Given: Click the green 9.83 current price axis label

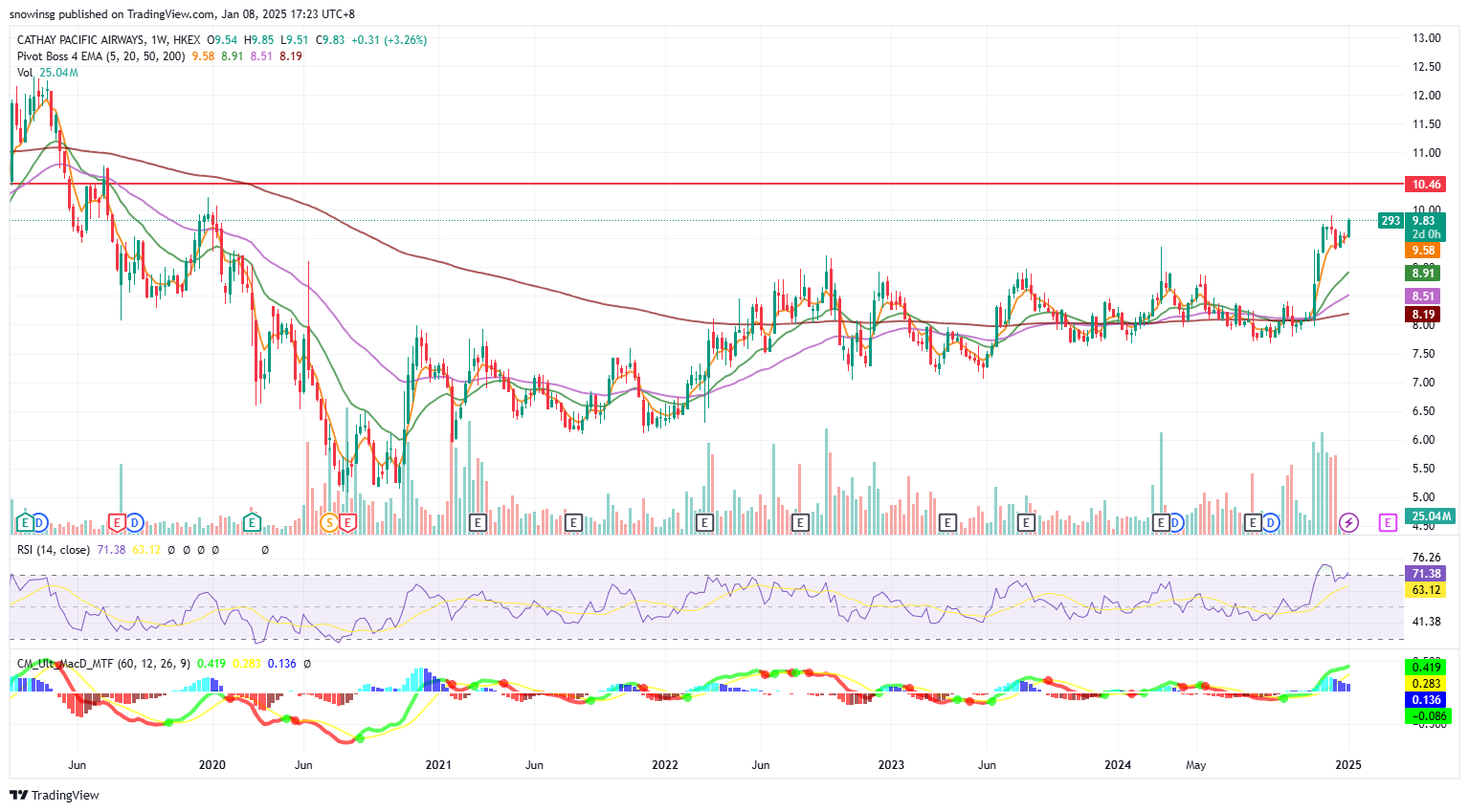Looking at the screenshot, I should point(1425,221).
